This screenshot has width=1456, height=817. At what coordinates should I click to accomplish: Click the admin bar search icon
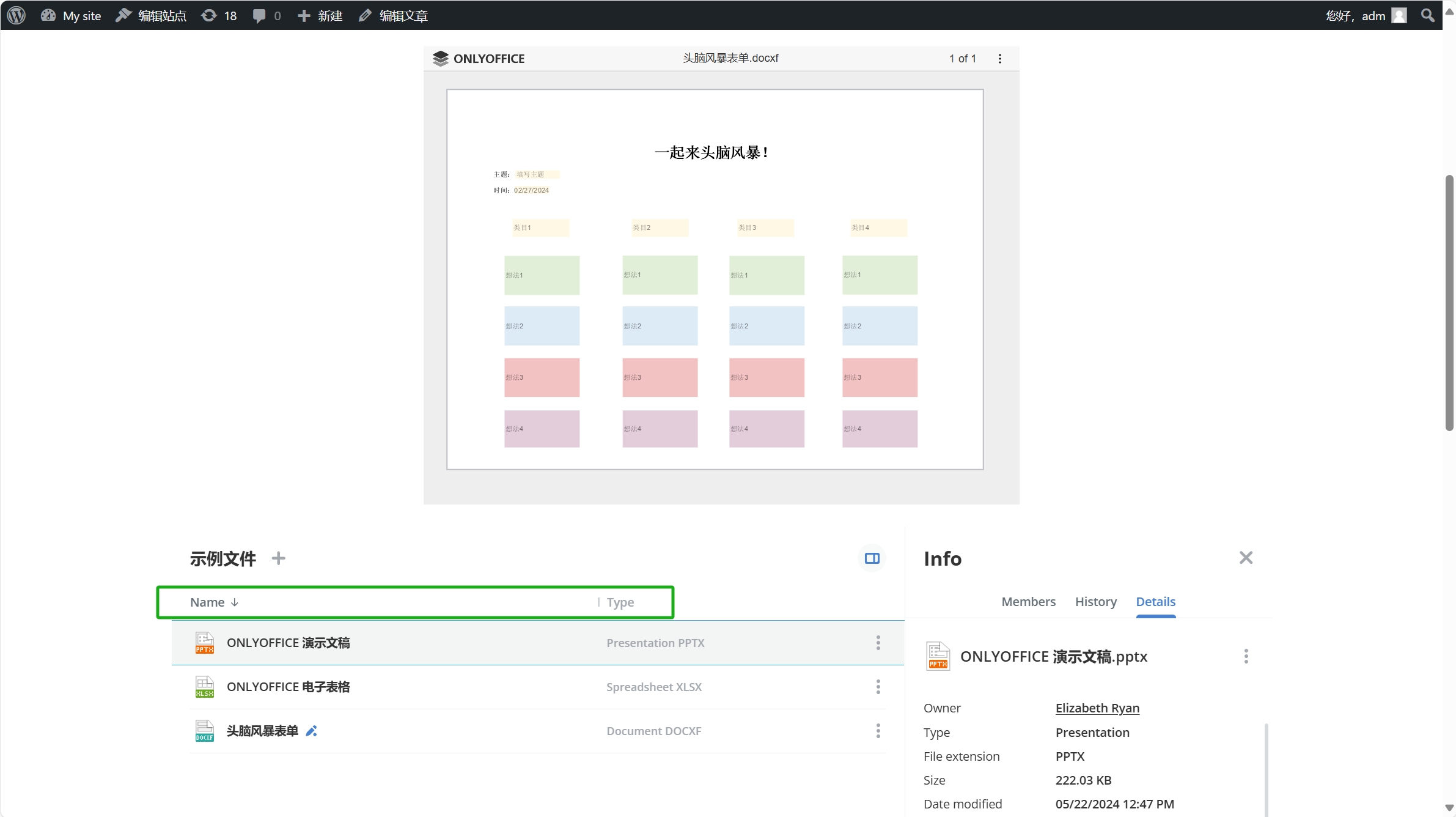[1427, 15]
